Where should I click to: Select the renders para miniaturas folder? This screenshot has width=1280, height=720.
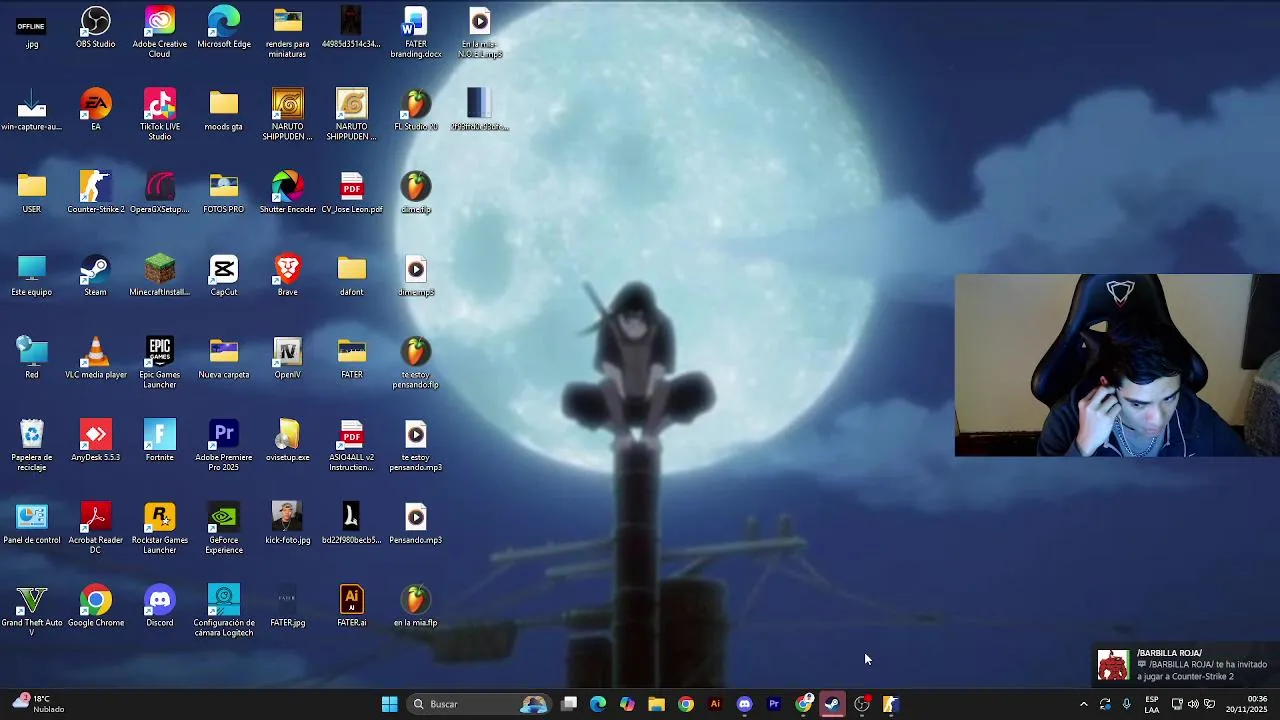coord(287,32)
